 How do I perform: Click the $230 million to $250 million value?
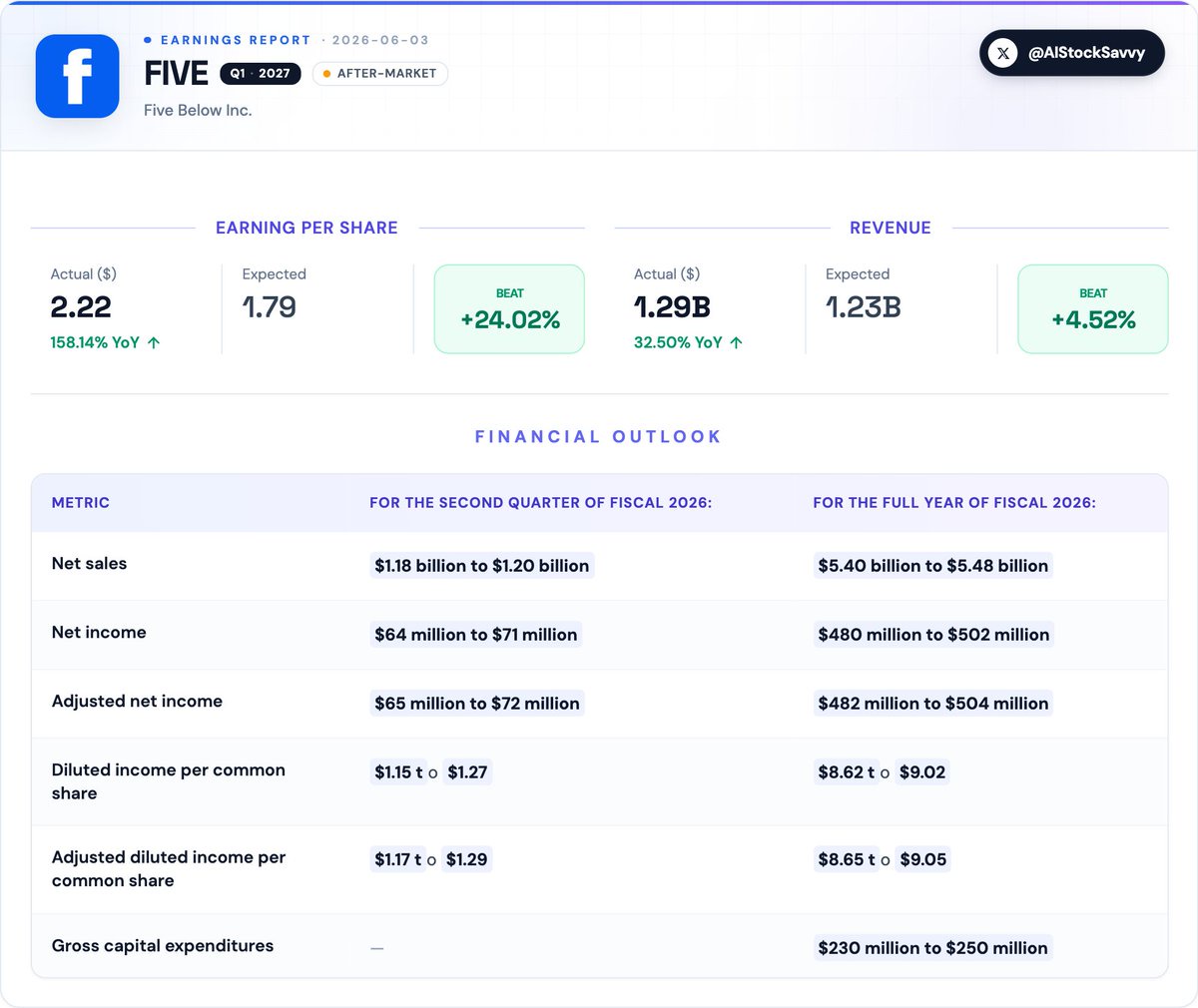pyautogui.click(x=933, y=948)
